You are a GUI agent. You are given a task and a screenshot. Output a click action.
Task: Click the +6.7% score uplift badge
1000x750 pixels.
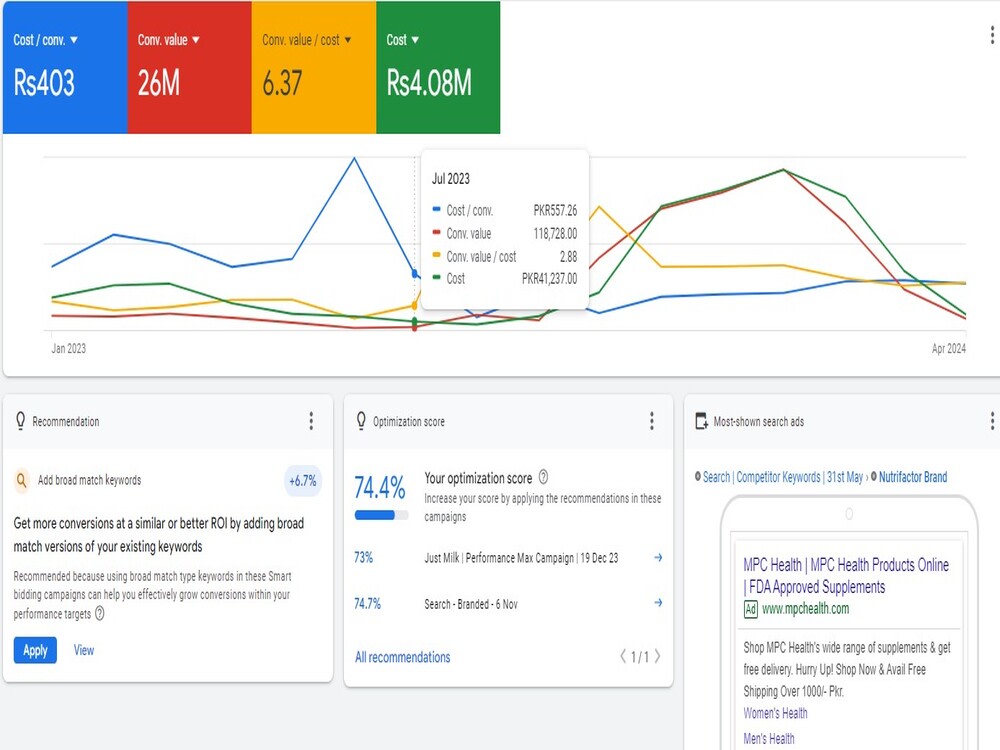click(302, 481)
